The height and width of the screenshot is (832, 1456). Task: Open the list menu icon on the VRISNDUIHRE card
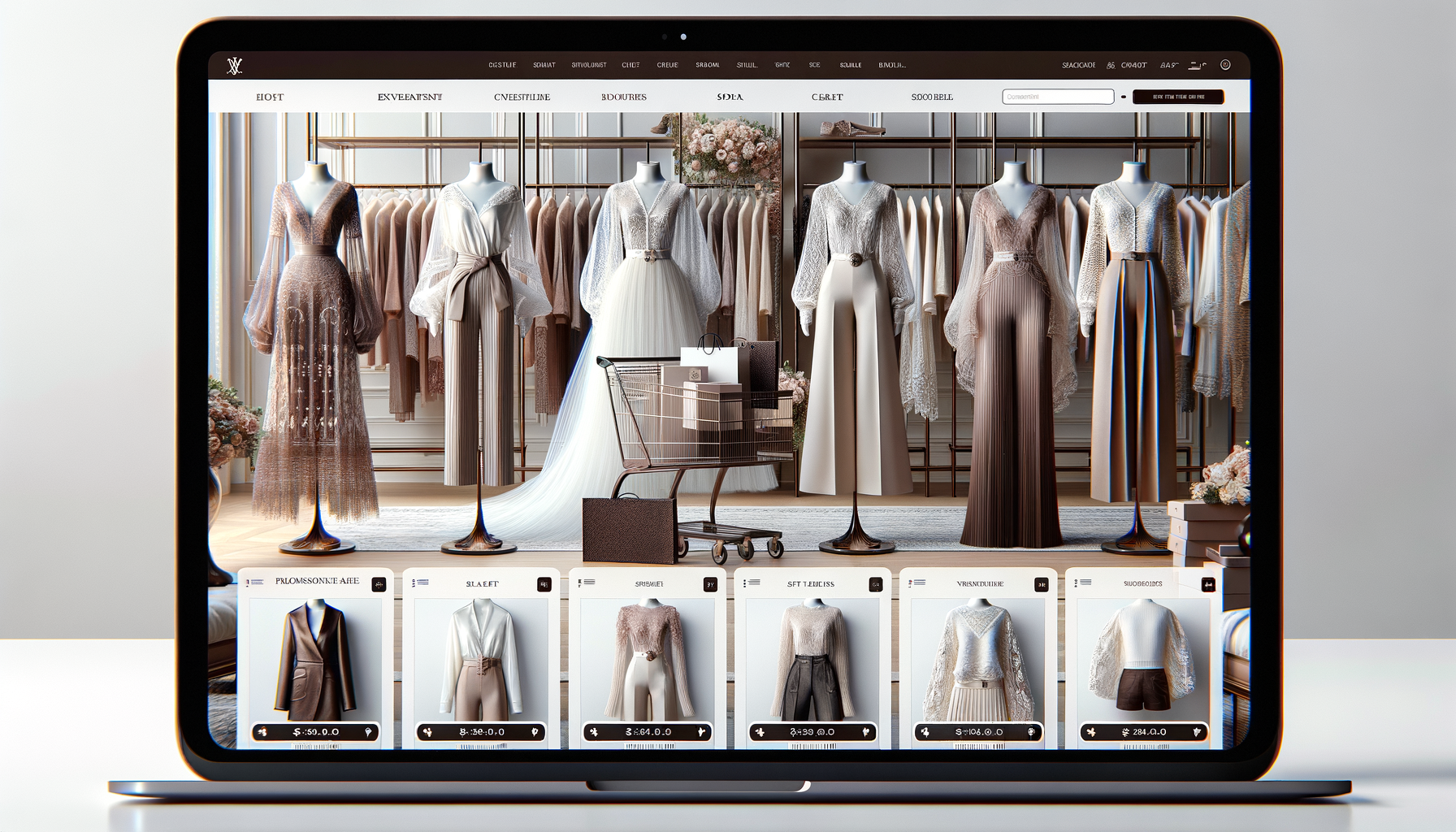click(917, 583)
